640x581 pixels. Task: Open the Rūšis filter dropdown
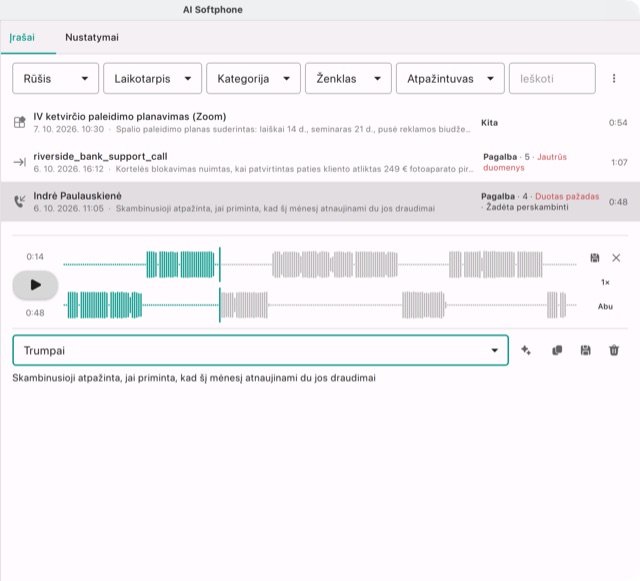point(56,78)
